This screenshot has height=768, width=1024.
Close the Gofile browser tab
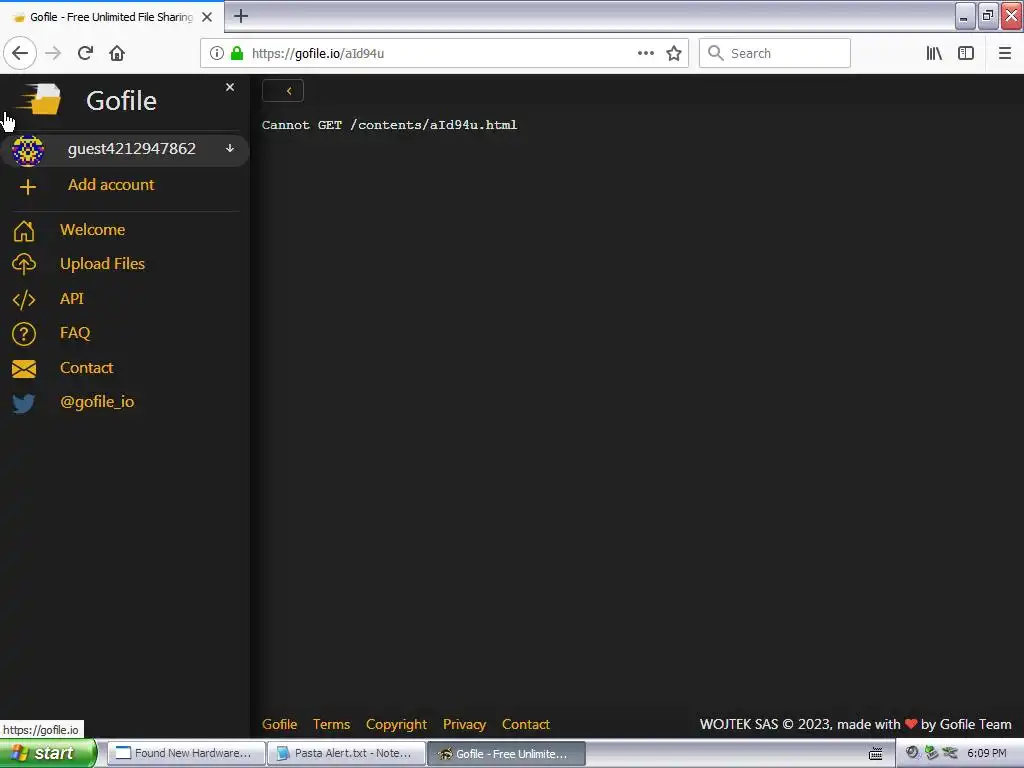[207, 17]
